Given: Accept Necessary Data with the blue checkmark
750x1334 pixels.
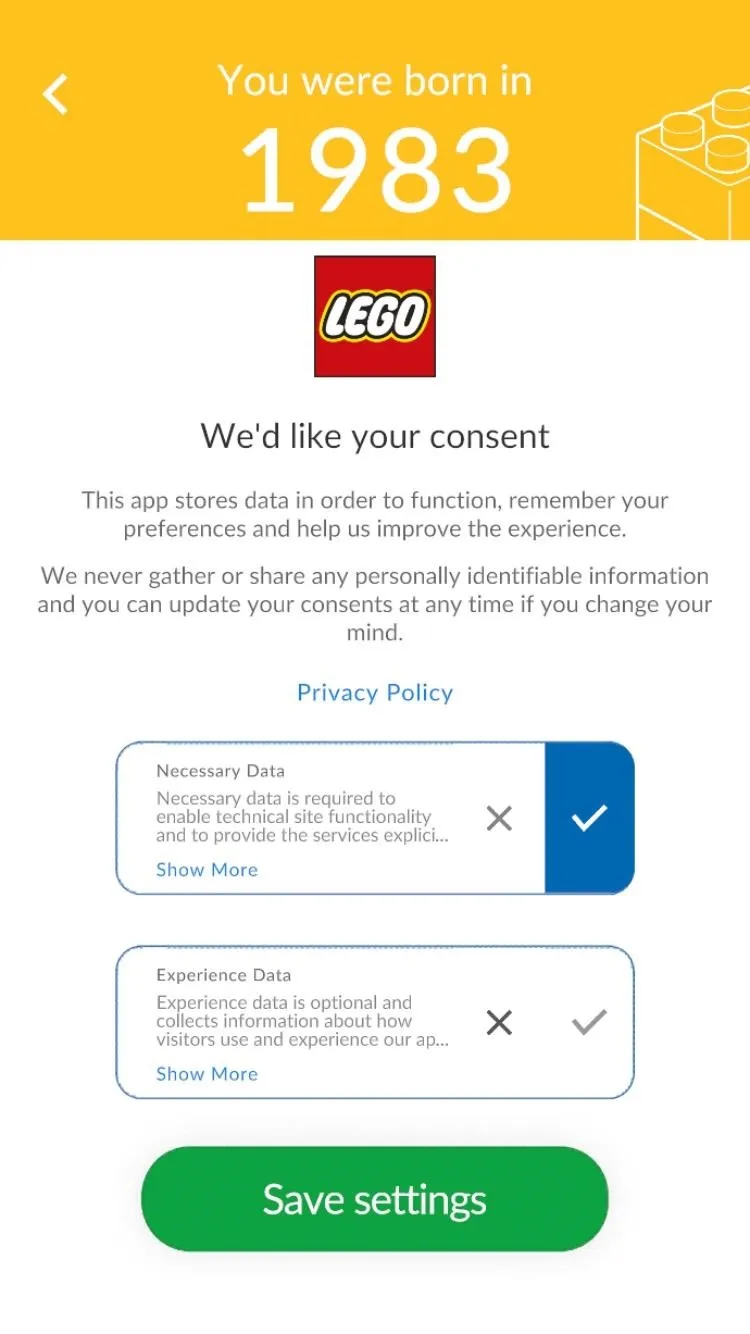Looking at the screenshot, I should (x=590, y=818).
